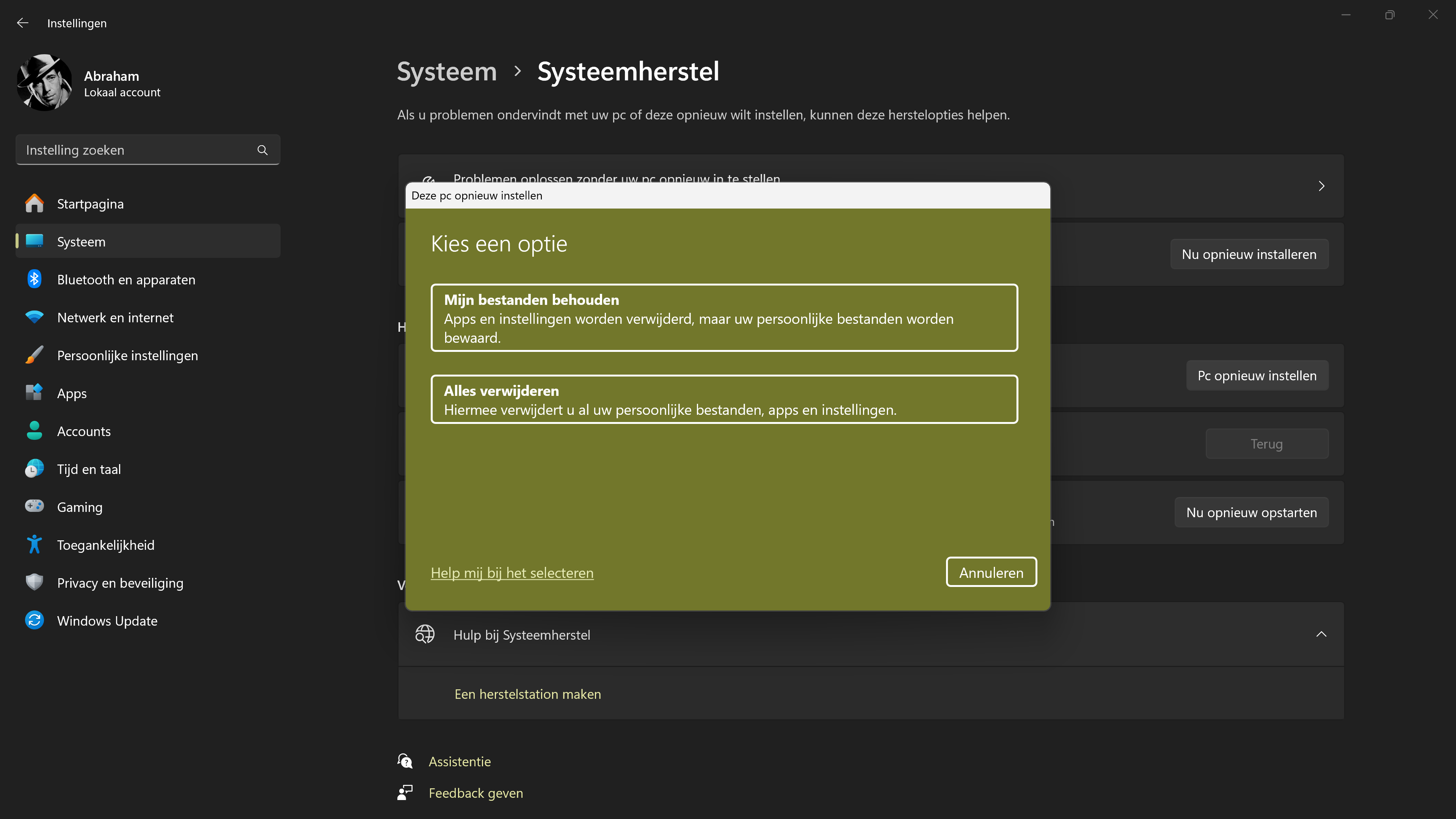Click the back arrow in the title bar
This screenshot has height=819, width=1456.
click(x=23, y=23)
